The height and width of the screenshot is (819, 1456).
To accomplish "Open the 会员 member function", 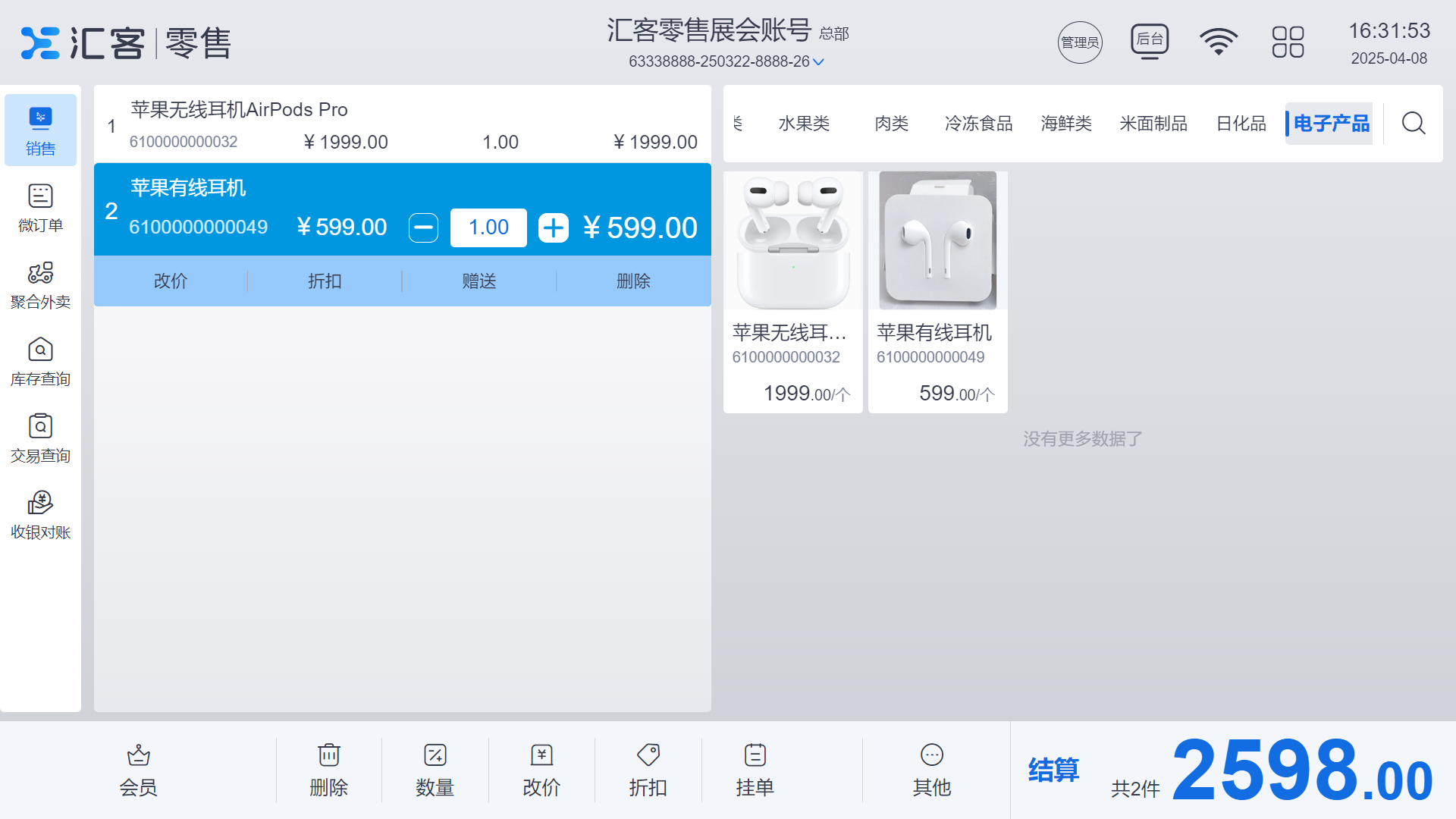I will pyautogui.click(x=137, y=768).
